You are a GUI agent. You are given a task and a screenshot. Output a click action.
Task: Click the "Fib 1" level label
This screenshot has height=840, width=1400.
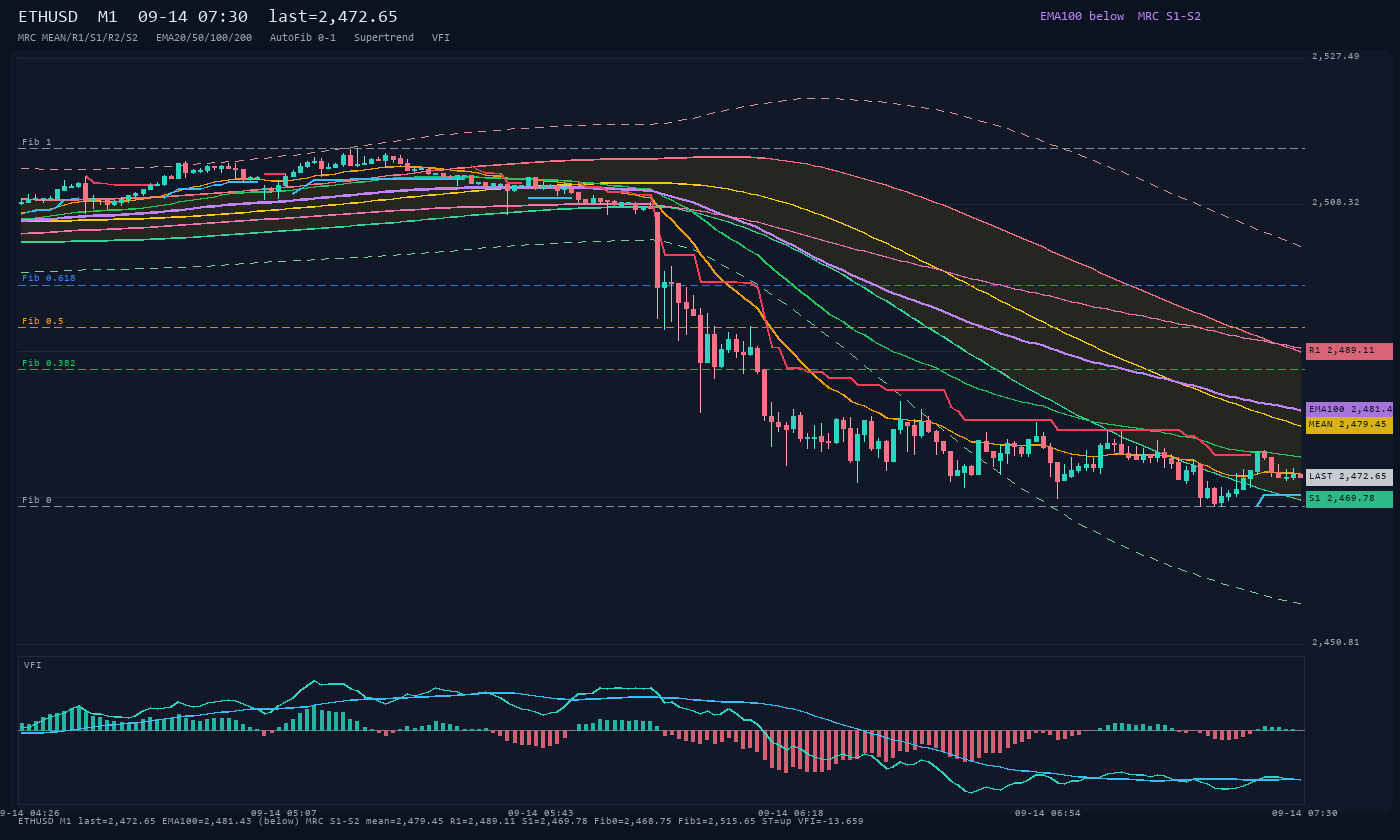(37, 142)
